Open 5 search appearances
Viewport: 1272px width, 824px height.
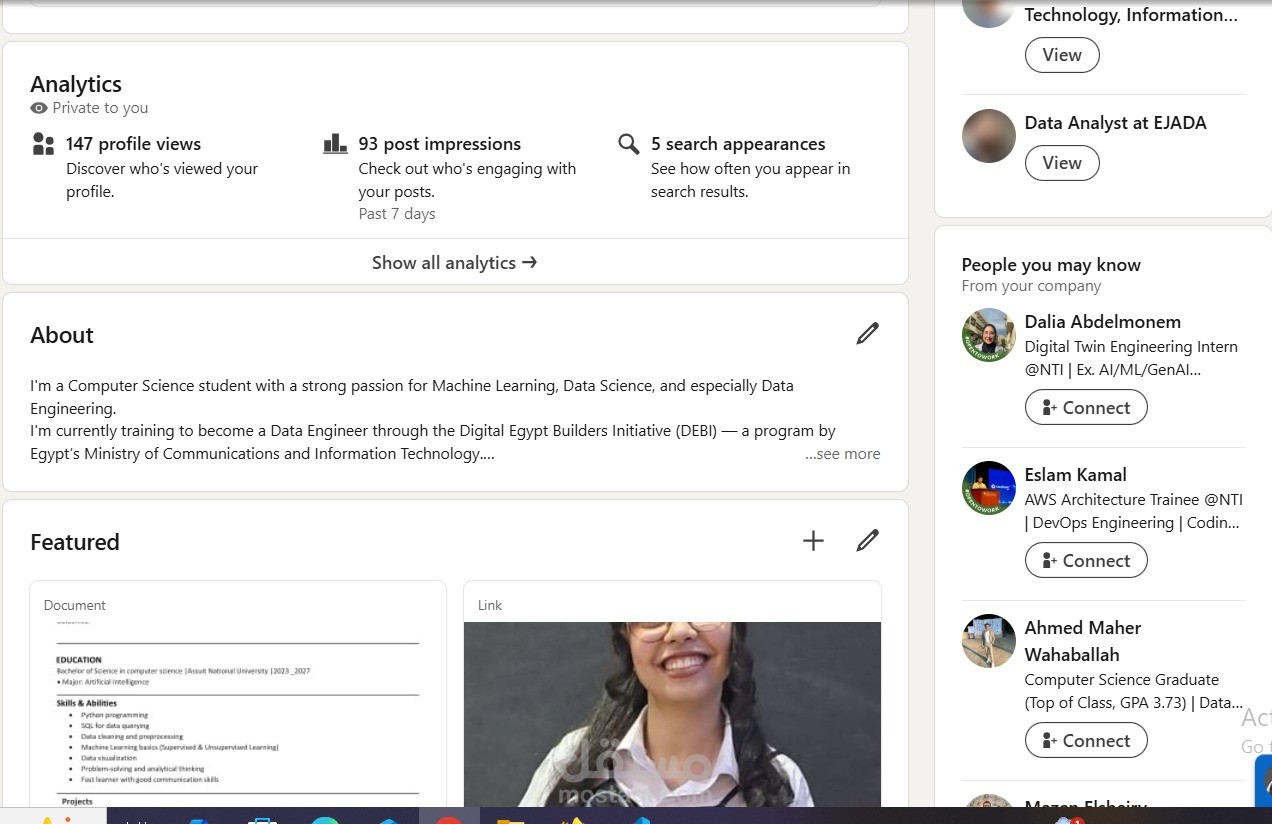pos(738,144)
